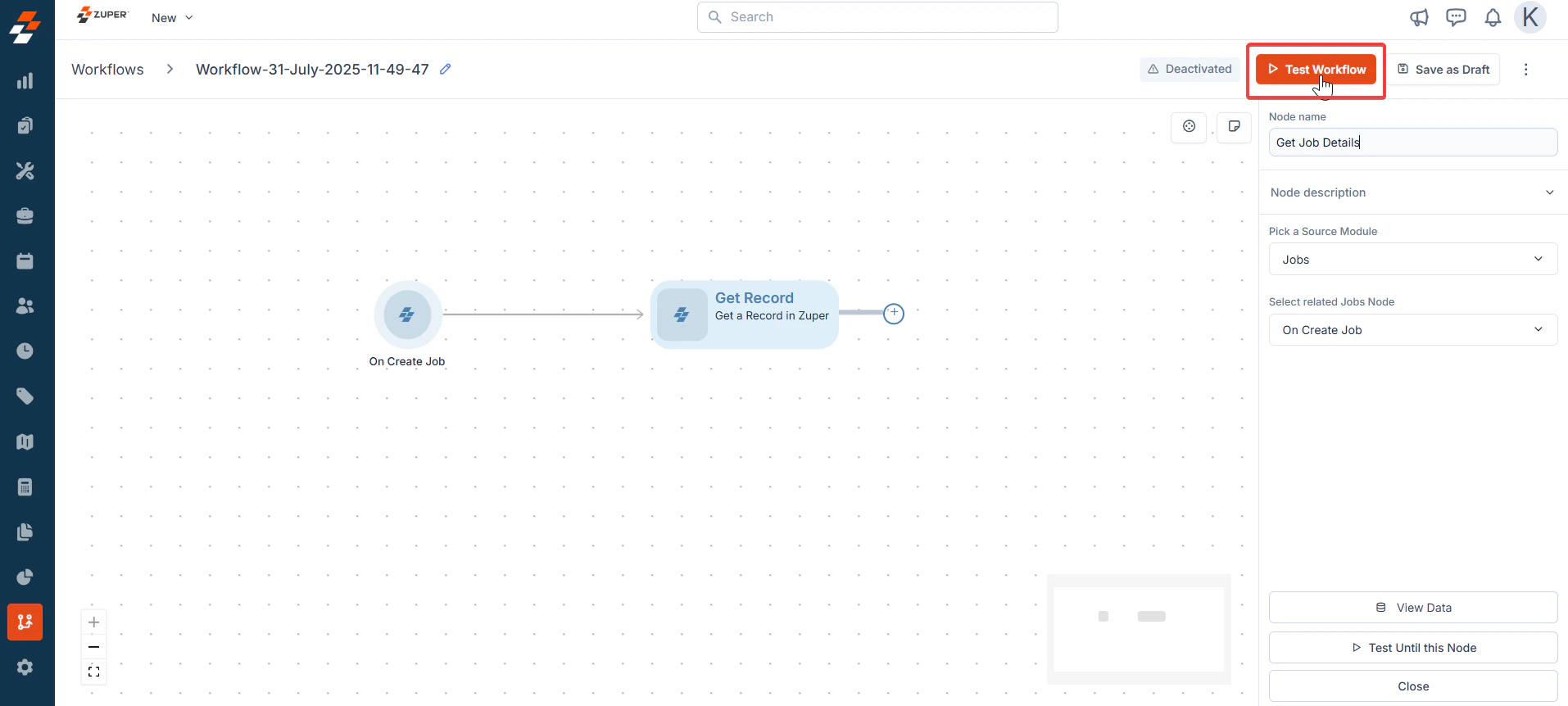This screenshot has width=1568, height=706.
Task: Click Save as Draft button
Action: pos(1443,70)
